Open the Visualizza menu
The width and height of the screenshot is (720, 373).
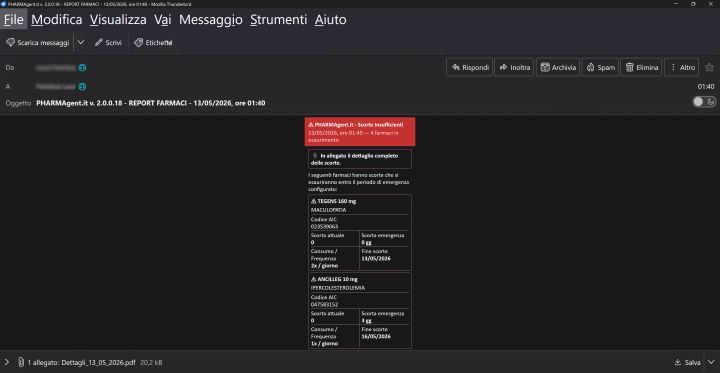pyautogui.click(x=118, y=19)
